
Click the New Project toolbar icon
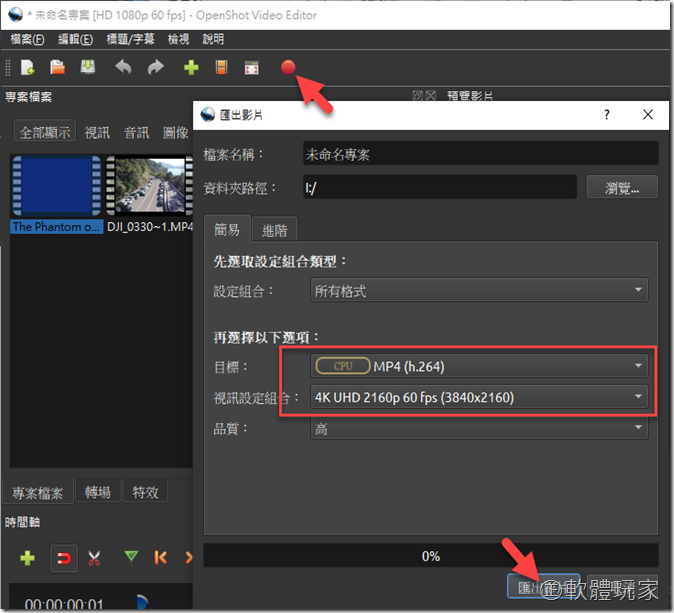(x=27, y=68)
